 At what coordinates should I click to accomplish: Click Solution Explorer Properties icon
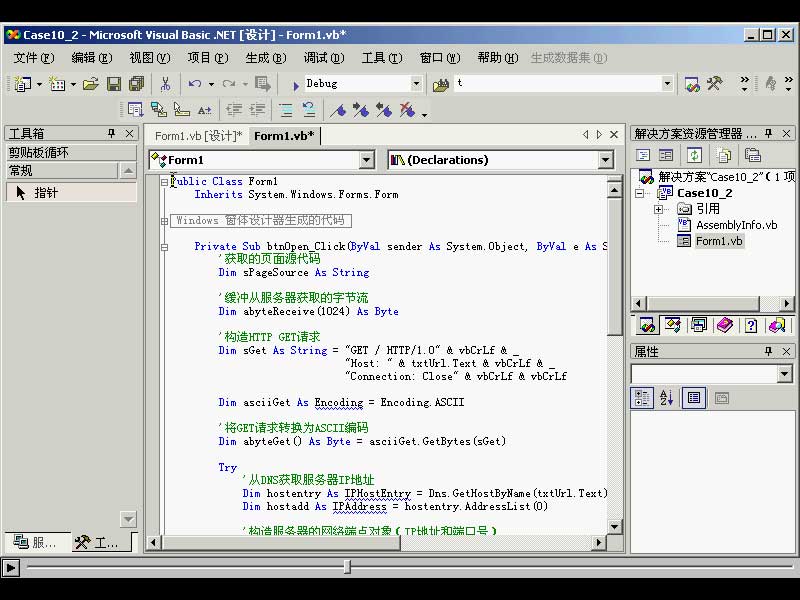753,155
